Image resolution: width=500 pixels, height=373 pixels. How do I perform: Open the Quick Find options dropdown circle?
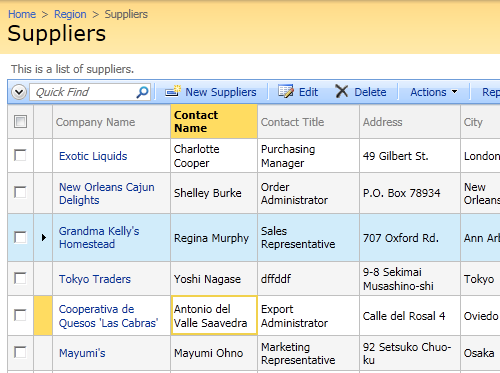pyautogui.click(x=19, y=92)
